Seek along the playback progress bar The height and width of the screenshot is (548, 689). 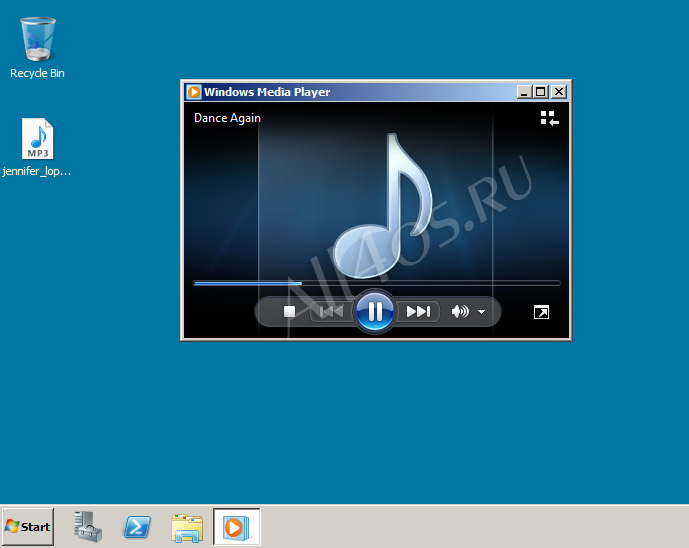coord(377,283)
